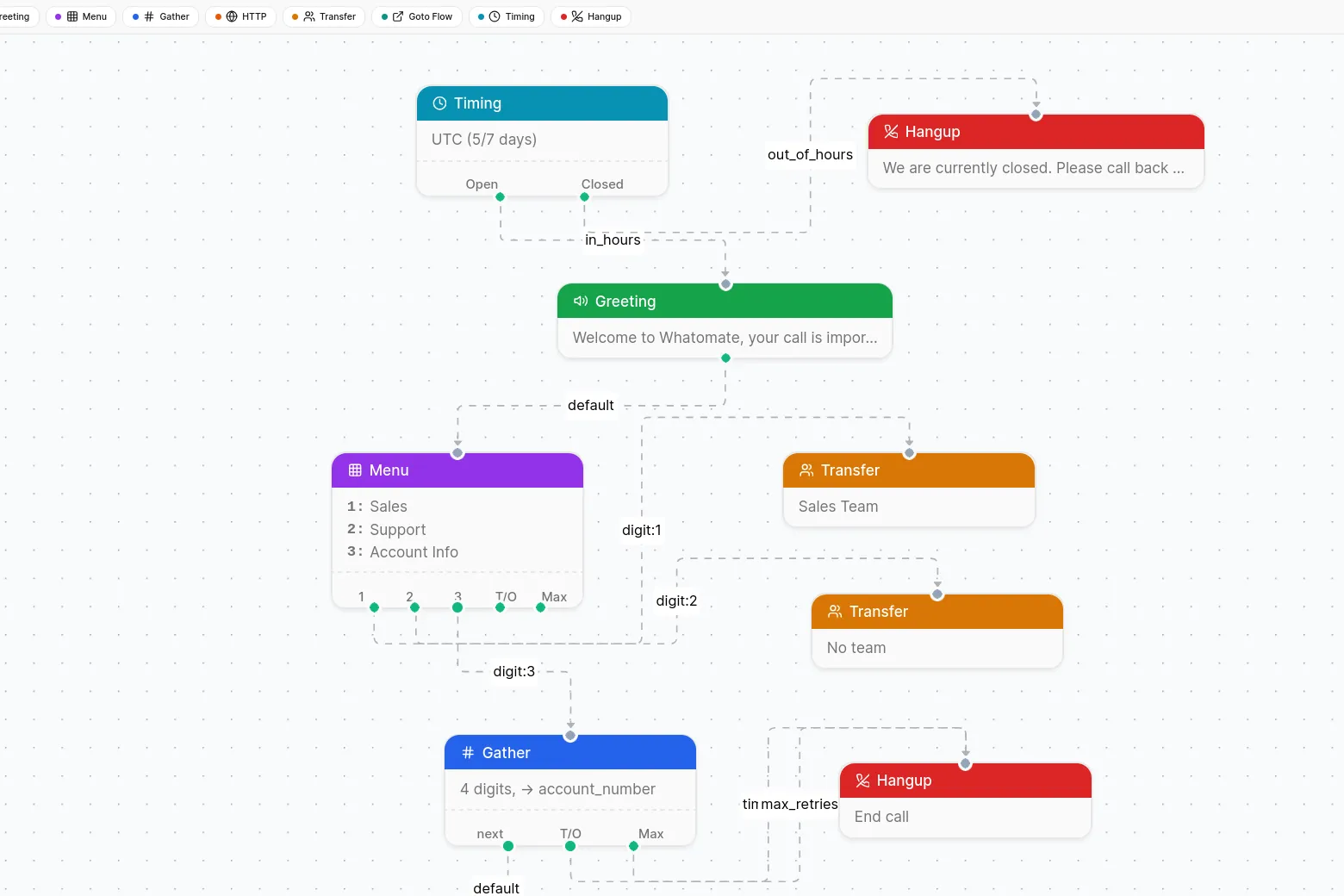Select the digit:2 edge label
This screenshot has width=1344, height=896.
click(676, 600)
